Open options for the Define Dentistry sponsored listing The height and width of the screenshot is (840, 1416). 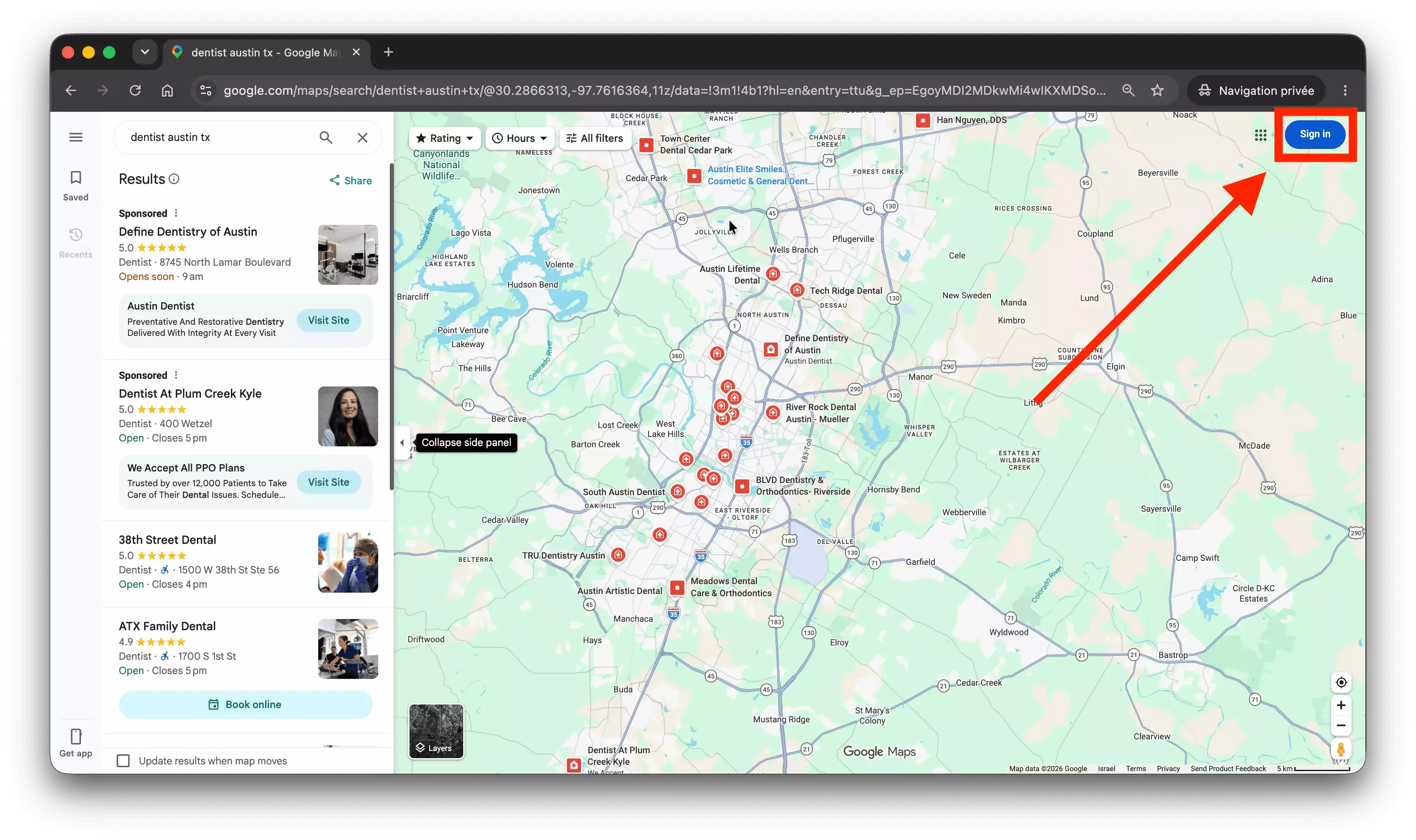pyautogui.click(x=176, y=213)
